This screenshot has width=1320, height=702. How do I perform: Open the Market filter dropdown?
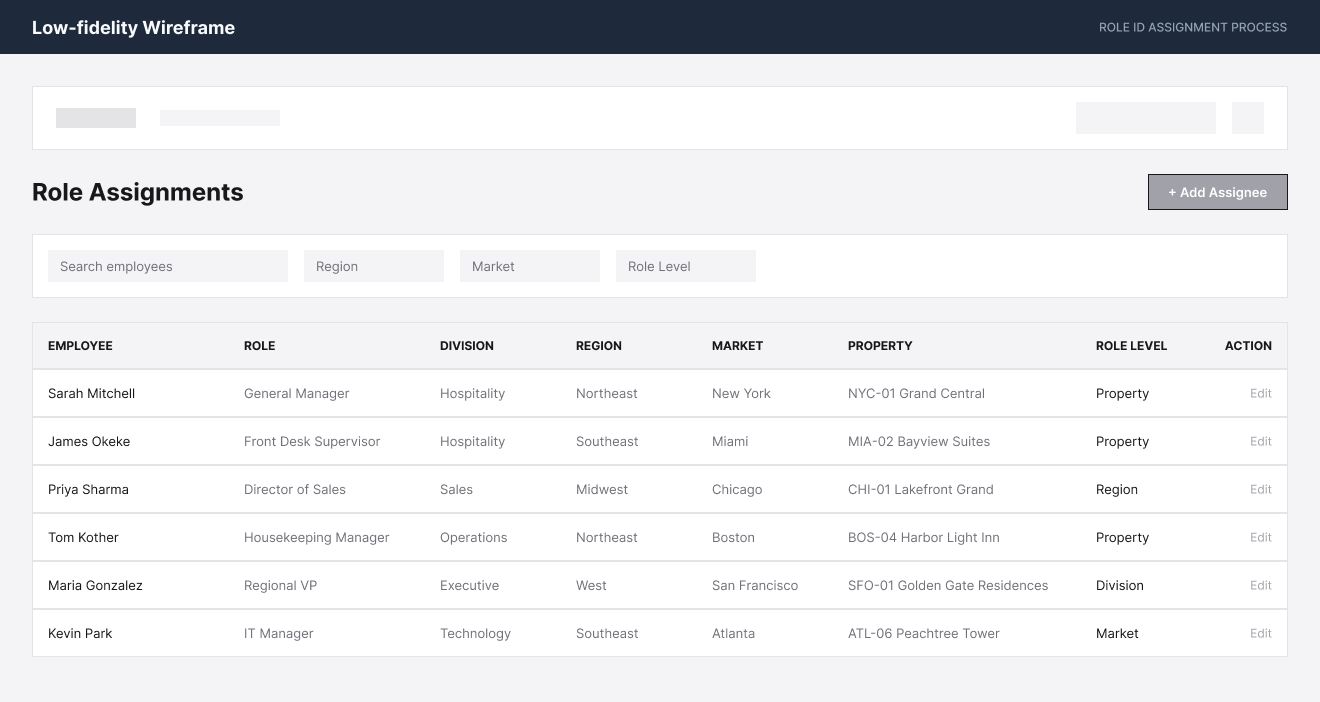(x=530, y=266)
